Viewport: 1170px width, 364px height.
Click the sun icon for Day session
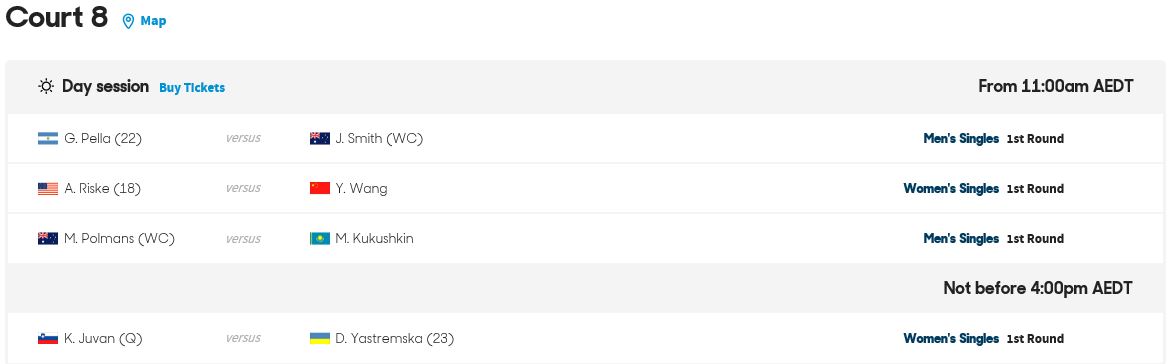tap(46, 87)
